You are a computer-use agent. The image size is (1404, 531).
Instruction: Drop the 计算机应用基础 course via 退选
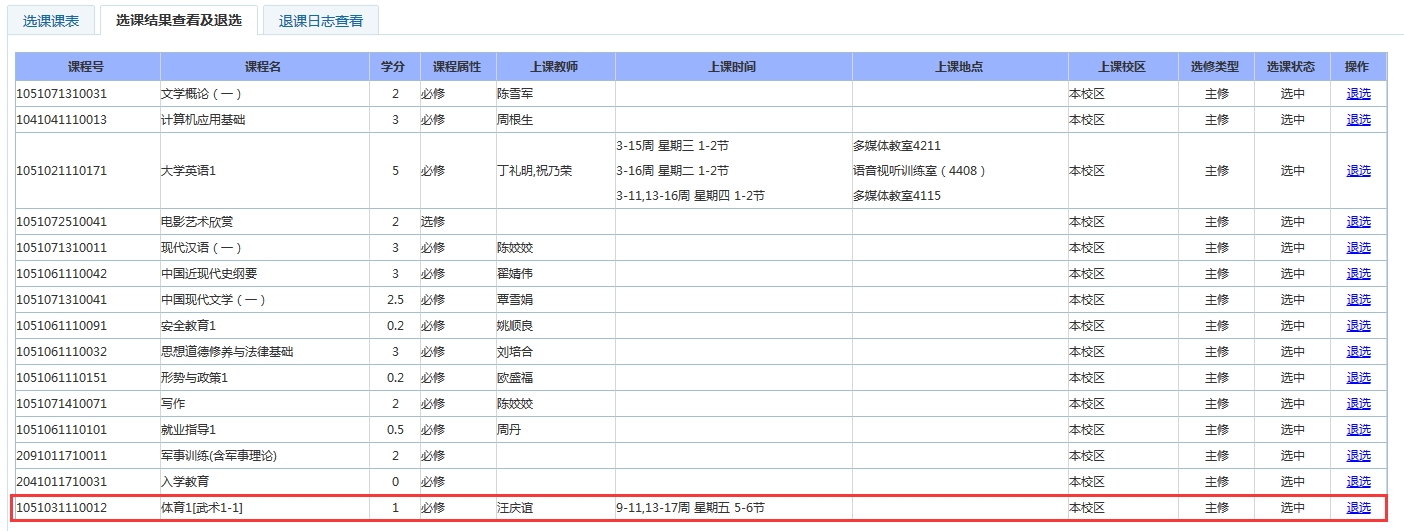click(1358, 120)
